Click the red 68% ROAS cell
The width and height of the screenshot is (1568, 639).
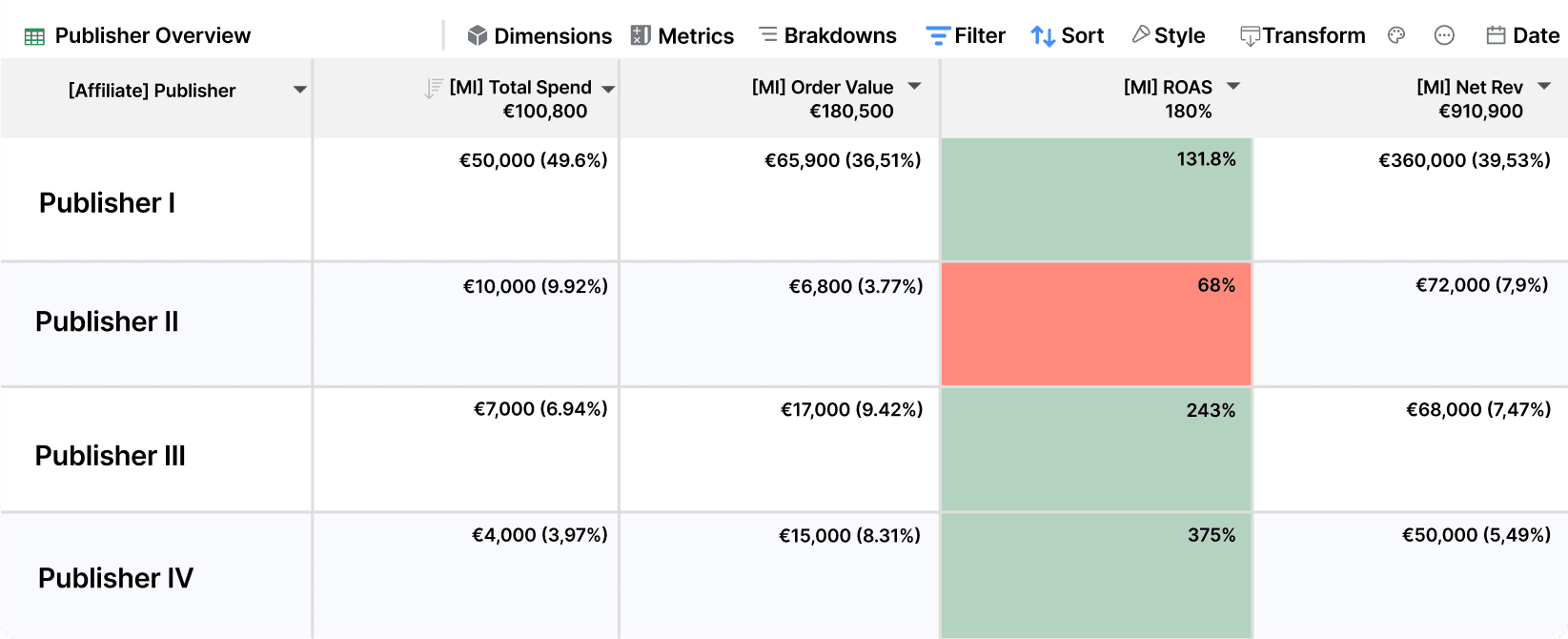coord(1096,324)
